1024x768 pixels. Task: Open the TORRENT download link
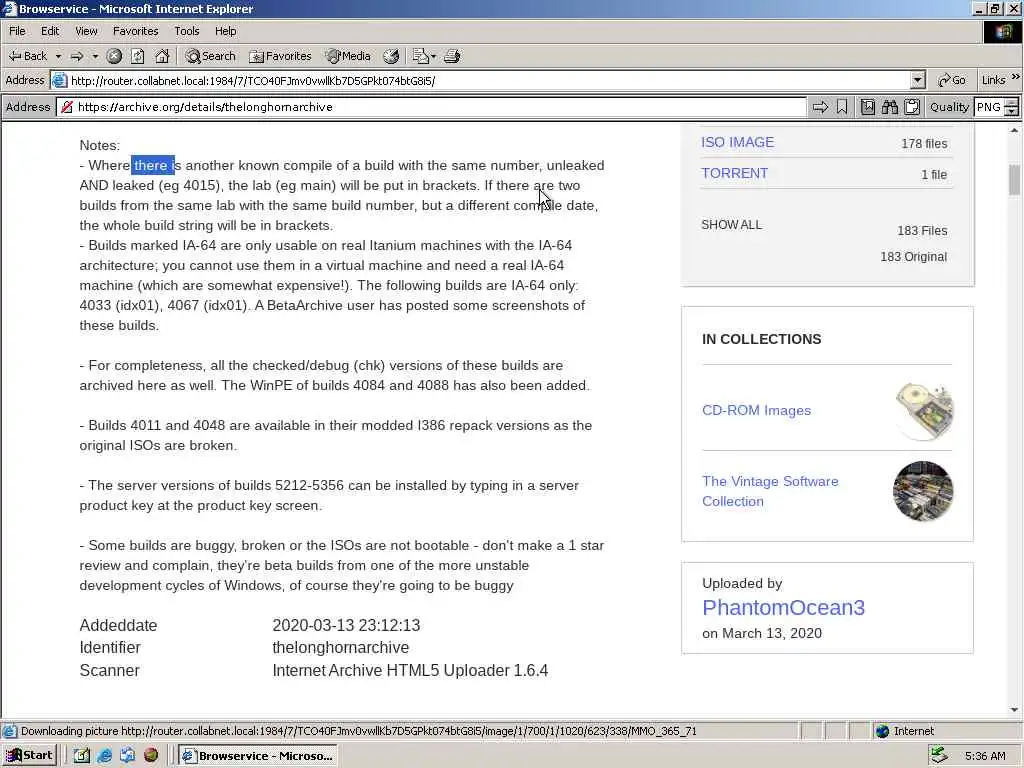[x=734, y=173]
